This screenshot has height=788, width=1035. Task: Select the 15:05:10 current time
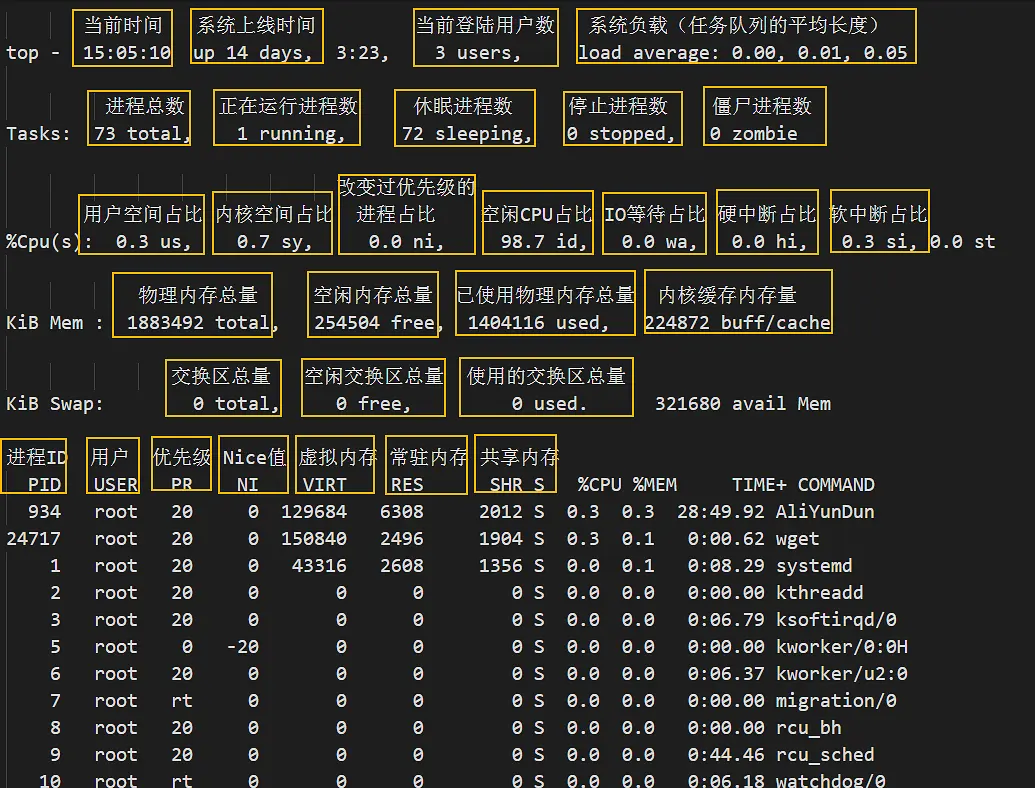click(127, 53)
